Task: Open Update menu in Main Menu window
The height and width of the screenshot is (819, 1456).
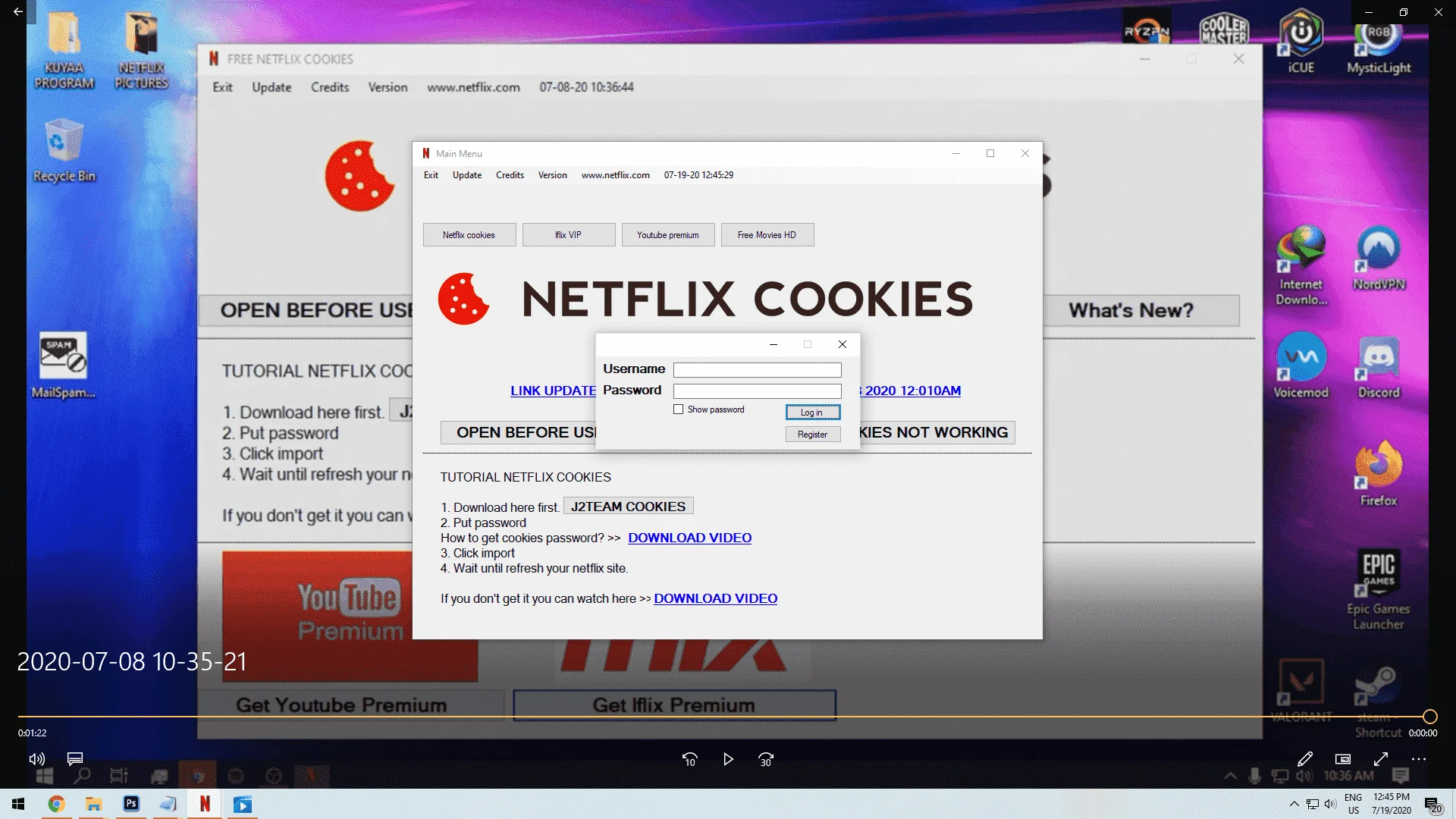Action: point(467,175)
